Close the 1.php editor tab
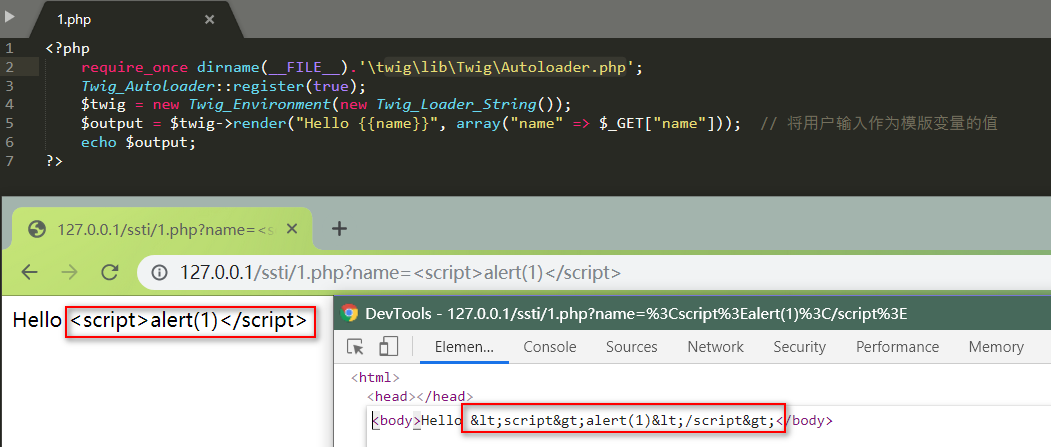This screenshot has height=447, width=1051. (209, 19)
